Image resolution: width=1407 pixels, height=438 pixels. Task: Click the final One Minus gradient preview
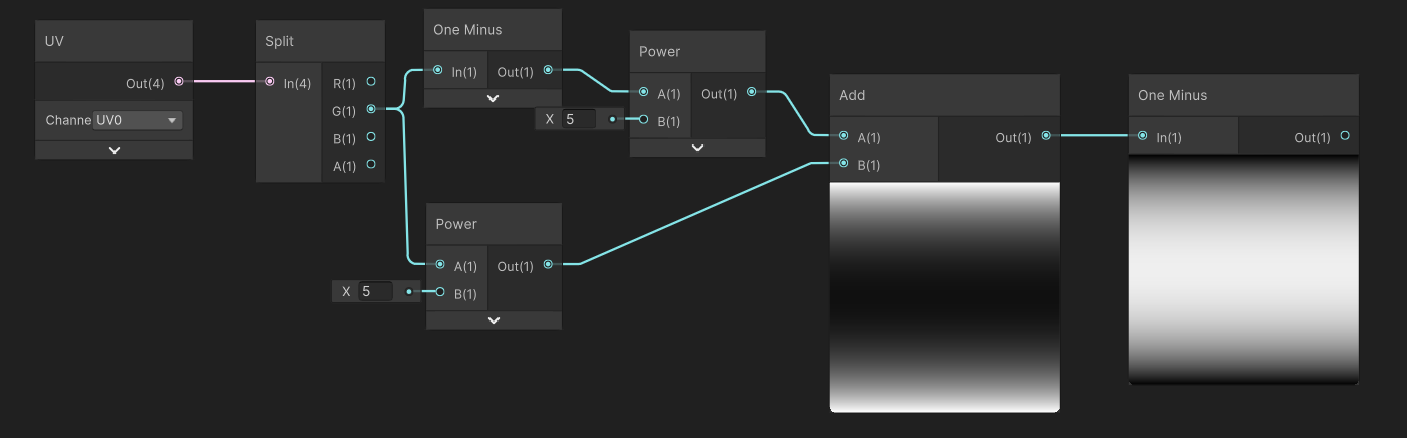[1244, 269]
